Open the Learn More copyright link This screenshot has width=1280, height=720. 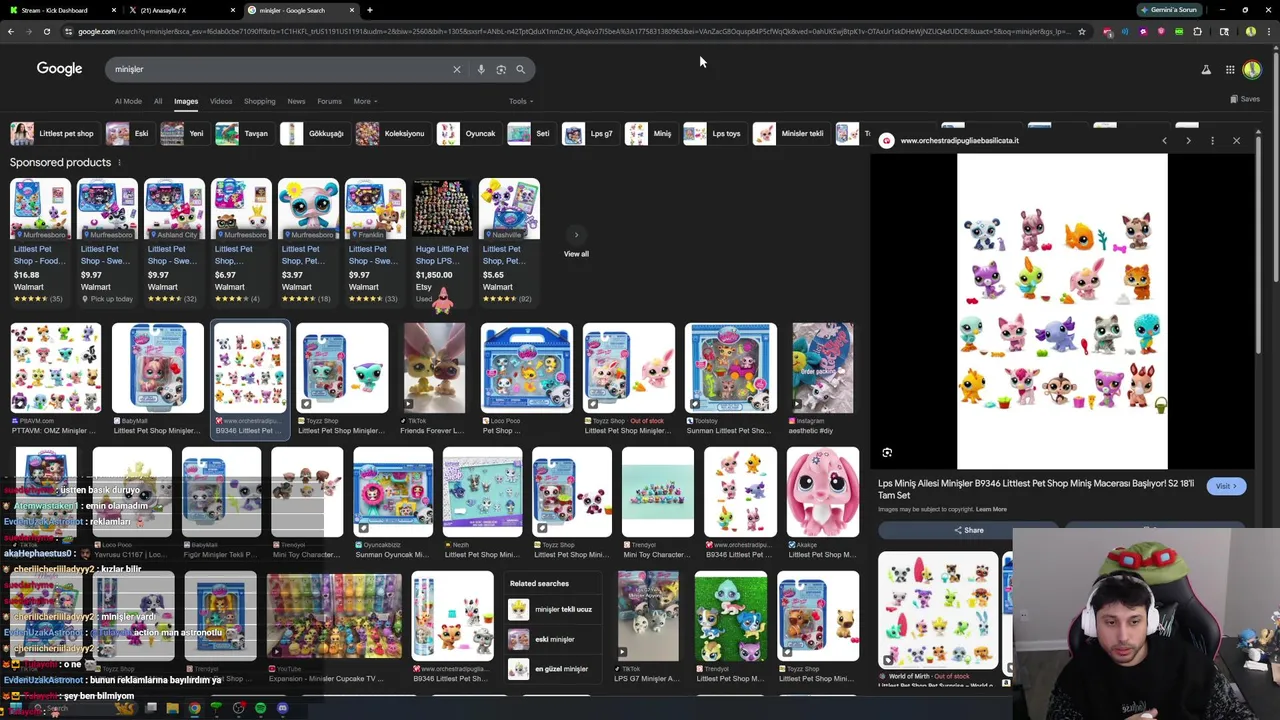[x=991, y=509]
